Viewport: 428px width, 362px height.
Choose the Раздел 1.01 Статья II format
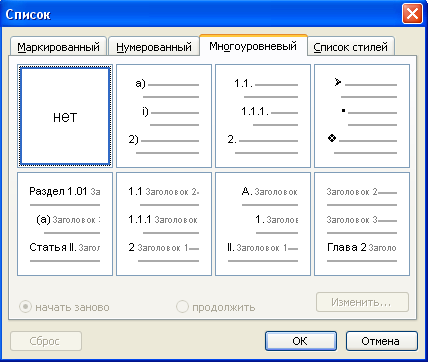click(65, 224)
